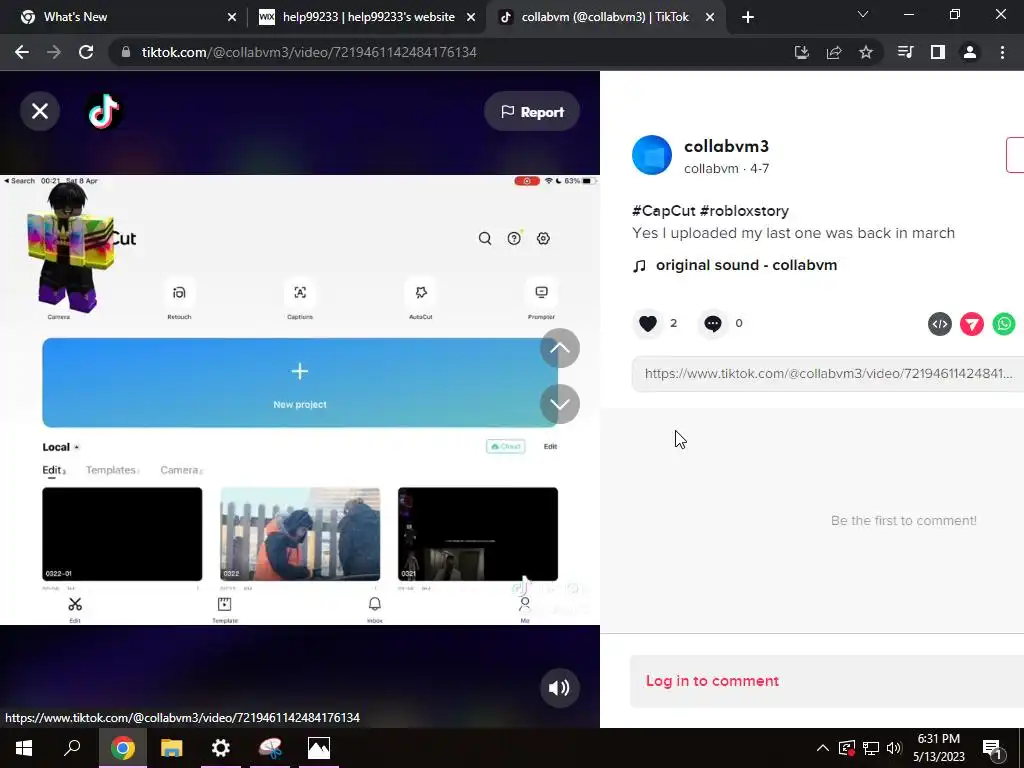
Task: Expand the tab search chevron
Action: [x=863, y=14]
